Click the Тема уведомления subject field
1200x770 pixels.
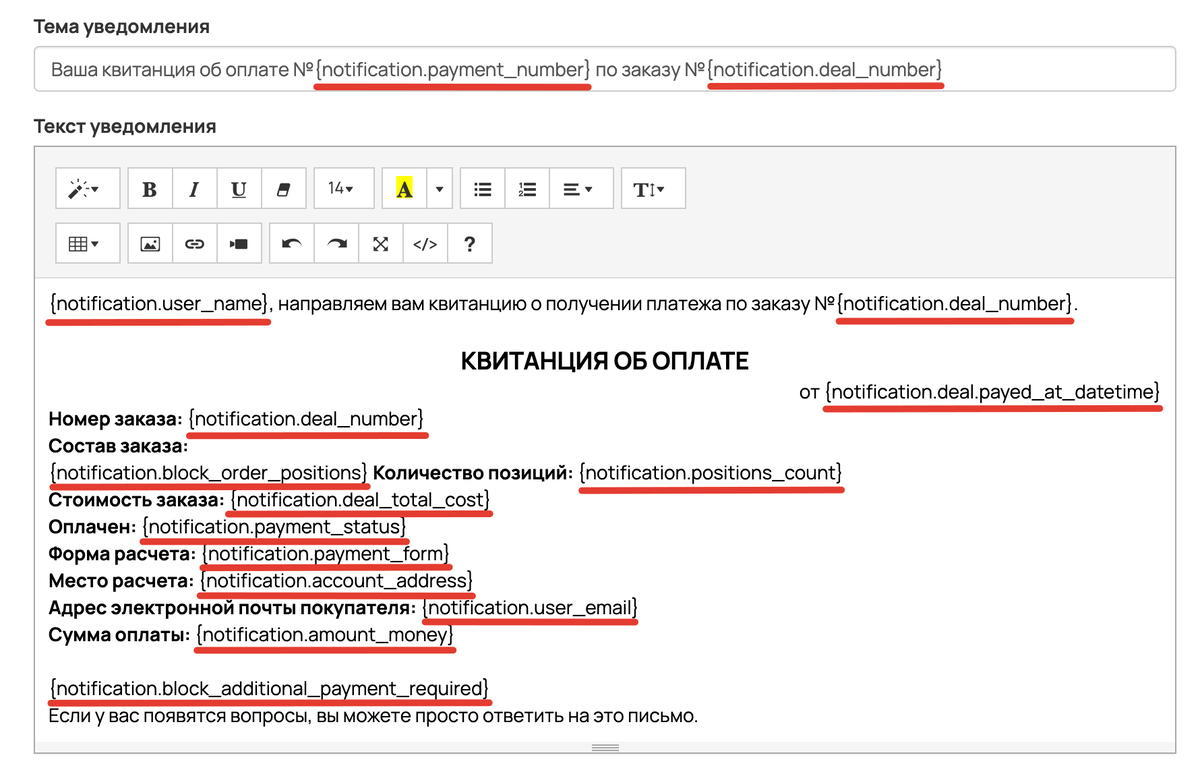(605, 70)
